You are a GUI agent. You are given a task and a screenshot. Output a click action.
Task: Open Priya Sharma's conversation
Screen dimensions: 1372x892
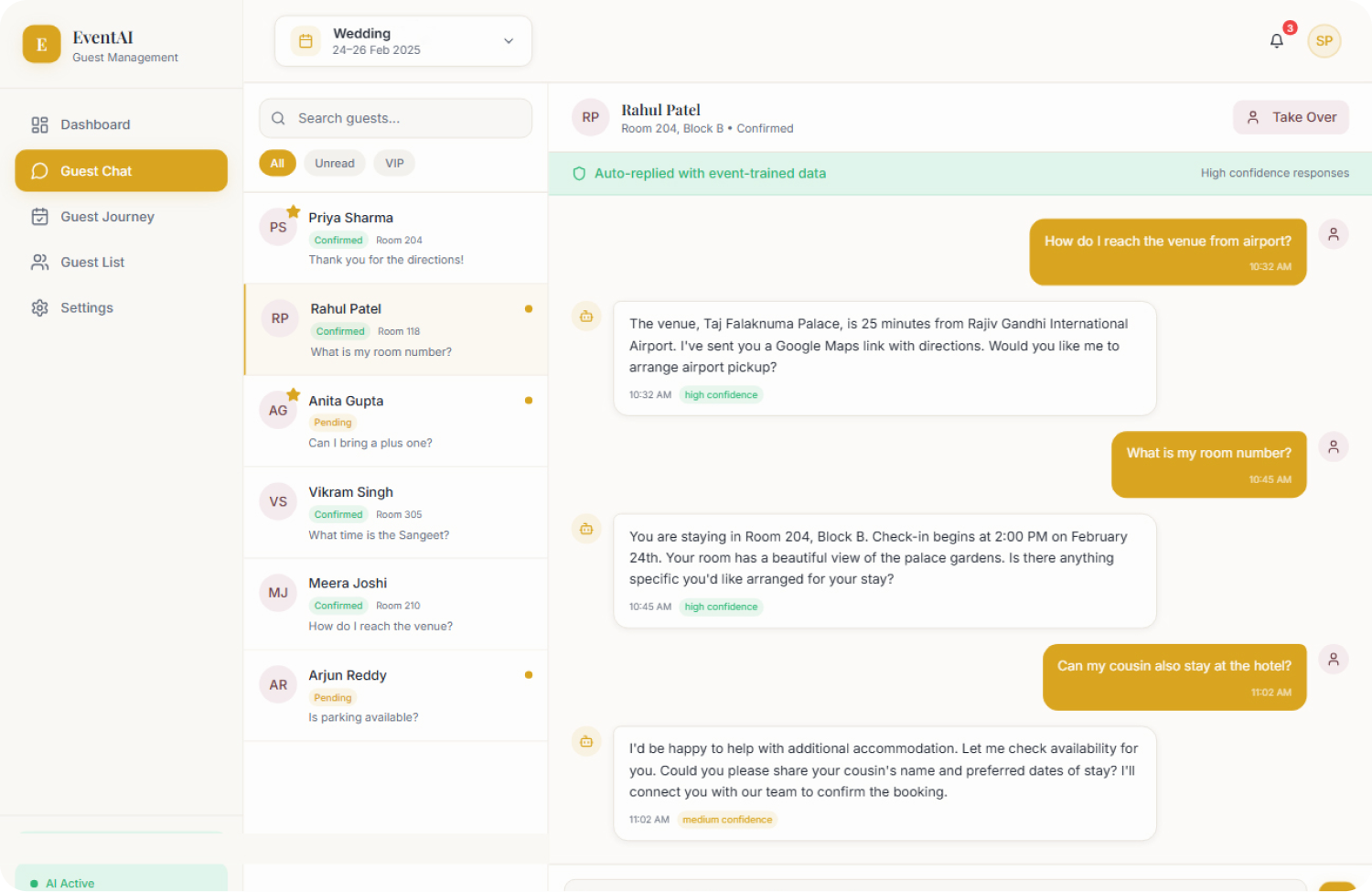click(x=395, y=238)
